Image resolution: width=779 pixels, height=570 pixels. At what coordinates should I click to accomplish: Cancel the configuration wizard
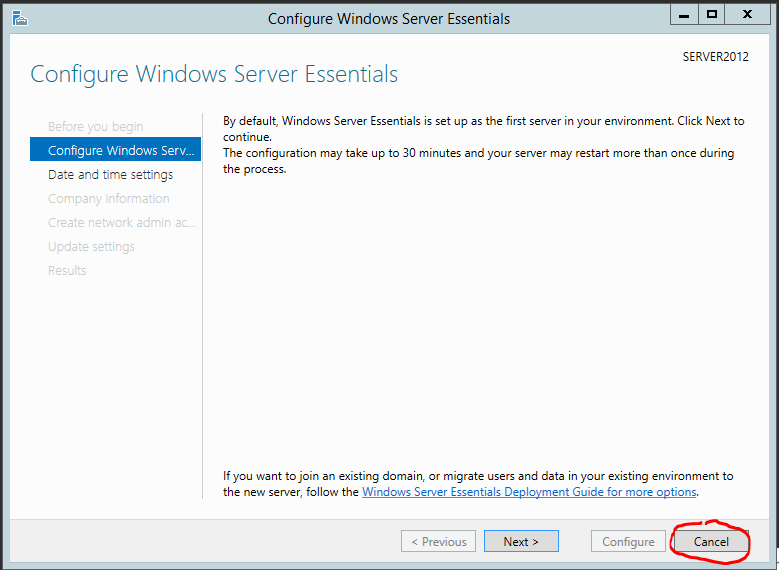point(711,541)
